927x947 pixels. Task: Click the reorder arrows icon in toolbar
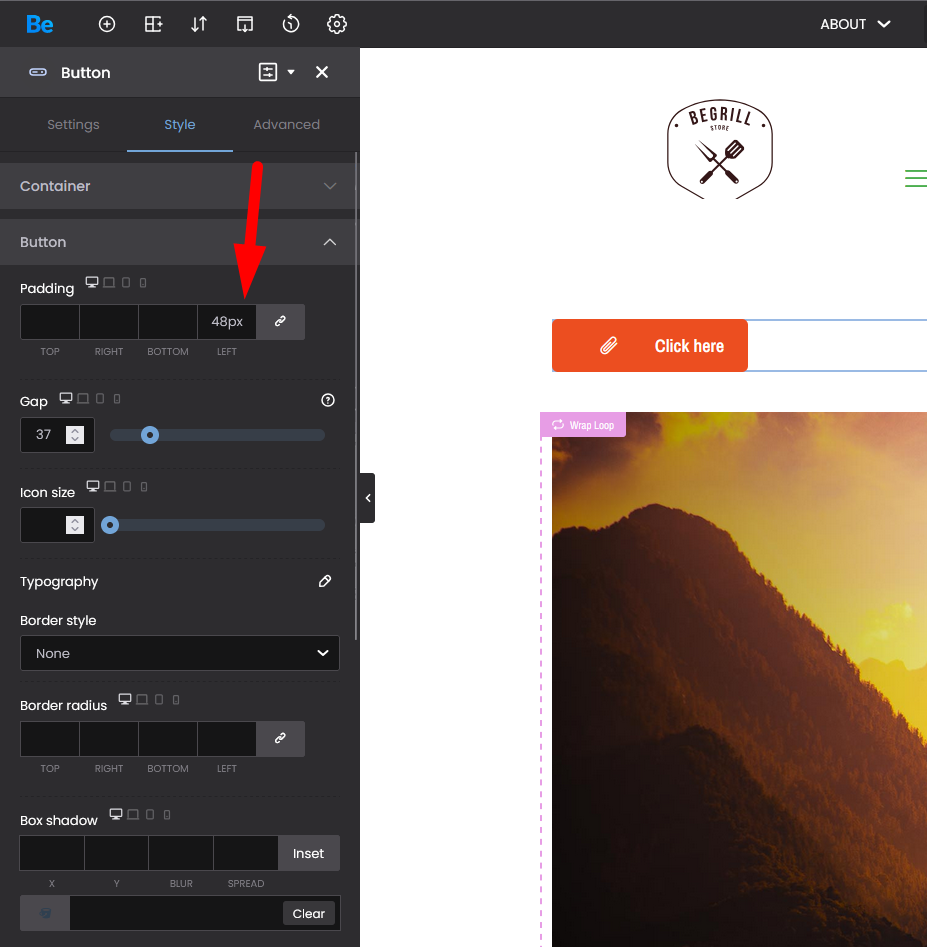(x=199, y=24)
